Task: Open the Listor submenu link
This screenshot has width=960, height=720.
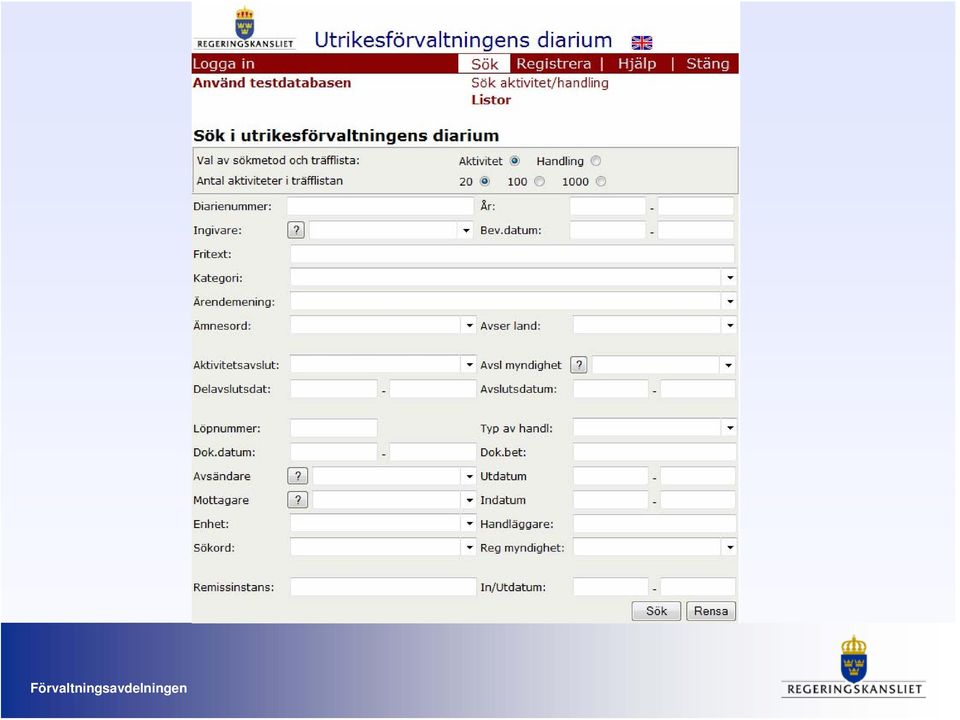Action: click(491, 100)
